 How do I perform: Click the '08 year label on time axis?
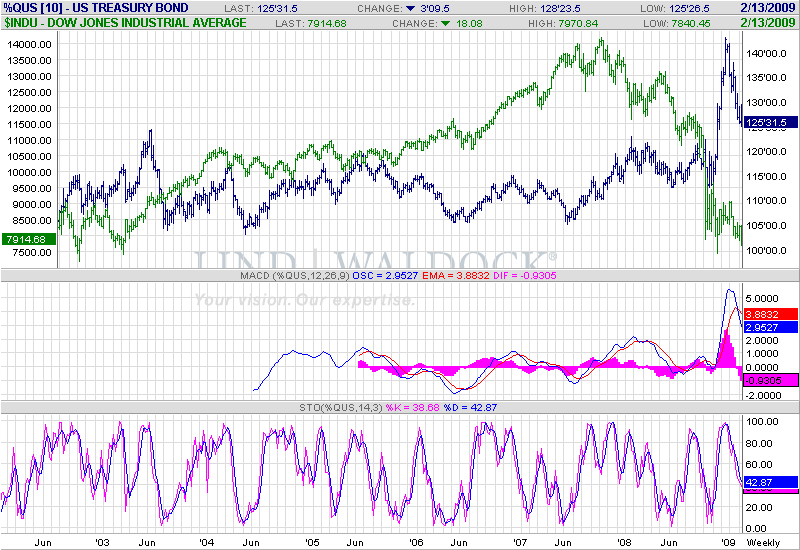click(x=624, y=542)
